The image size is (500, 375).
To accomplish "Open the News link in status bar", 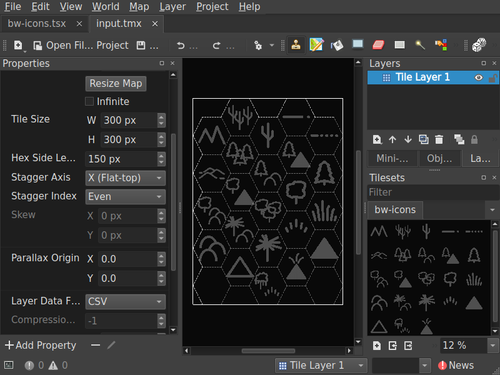I will point(456,365).
